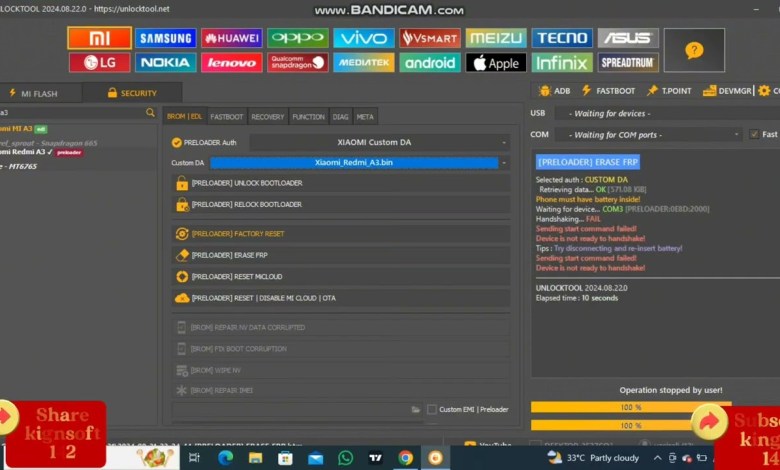The height and width of the screenshot is (470, 780).
Task: Expand the COM ports dropdown
Action: click(737, 134)
